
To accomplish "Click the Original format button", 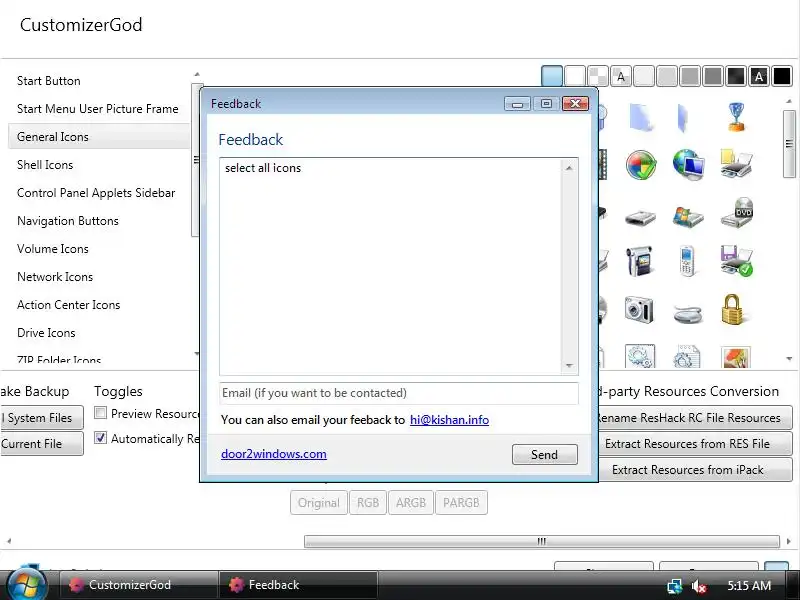I will pyautogui.click(x=319, y=503).
